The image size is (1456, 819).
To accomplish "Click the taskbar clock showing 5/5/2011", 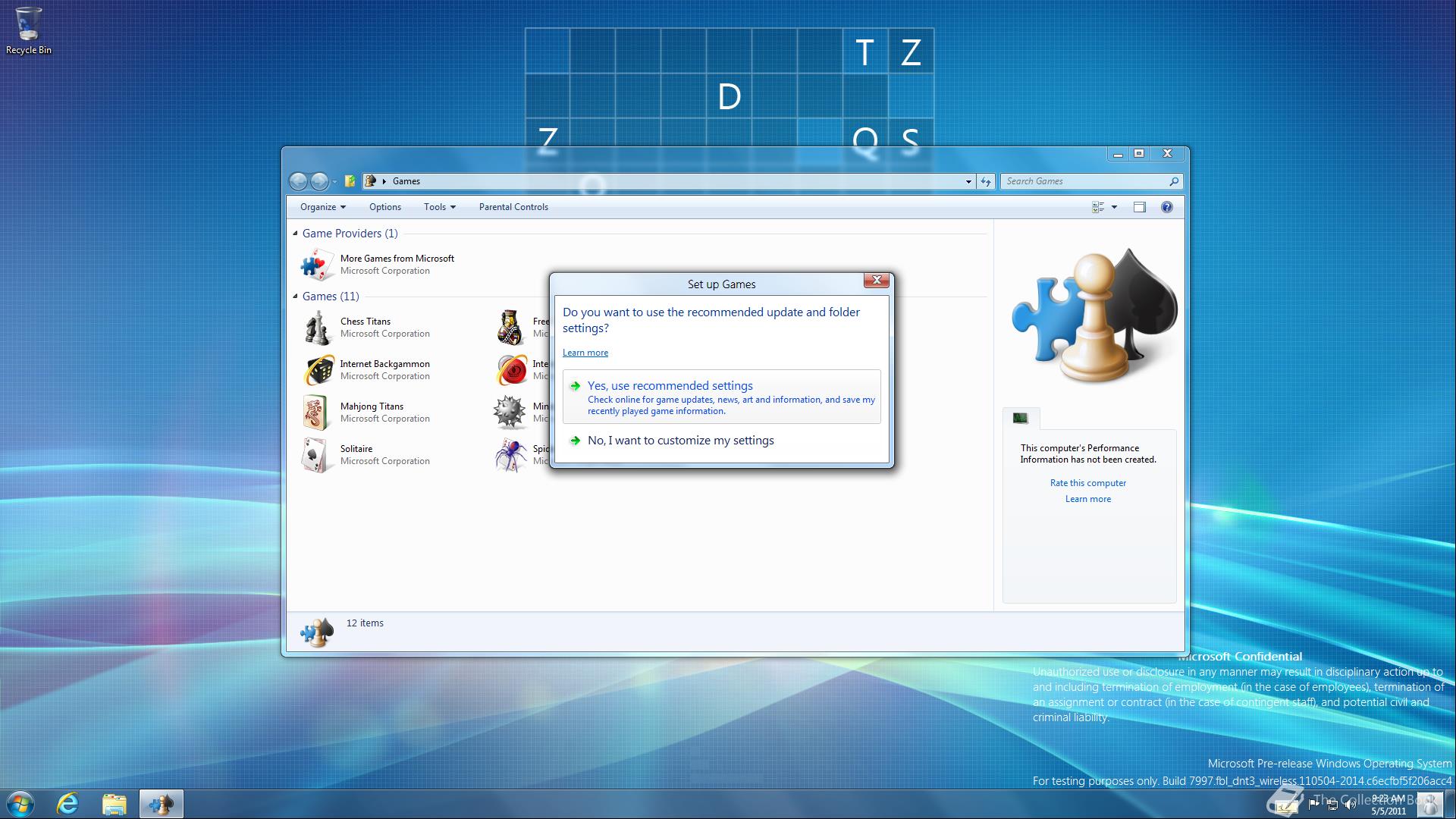I will (1389, 804).
